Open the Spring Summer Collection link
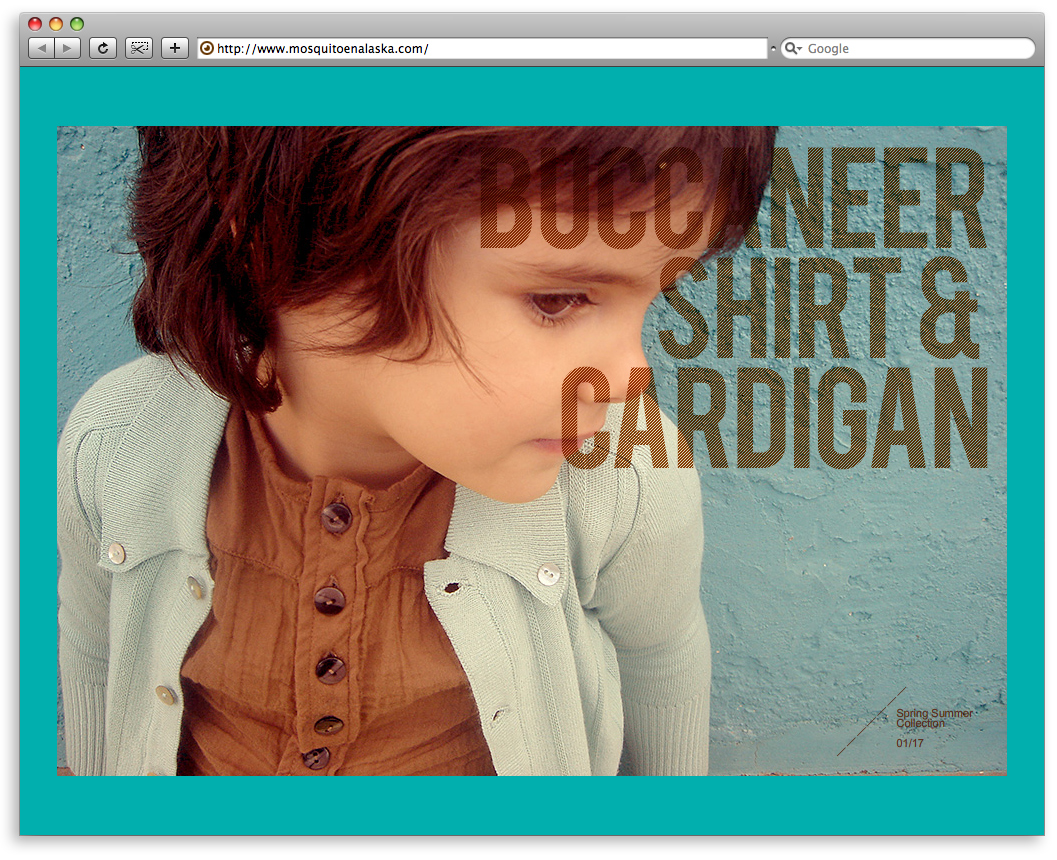Viewport: 1057px width, 860px height. (x=934, y=718)
